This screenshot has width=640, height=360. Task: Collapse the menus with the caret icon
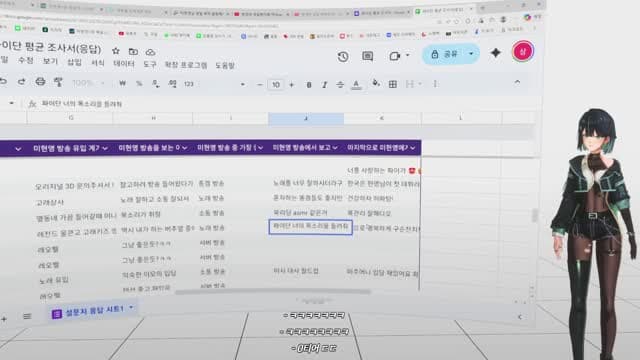[x=517, y=82]
